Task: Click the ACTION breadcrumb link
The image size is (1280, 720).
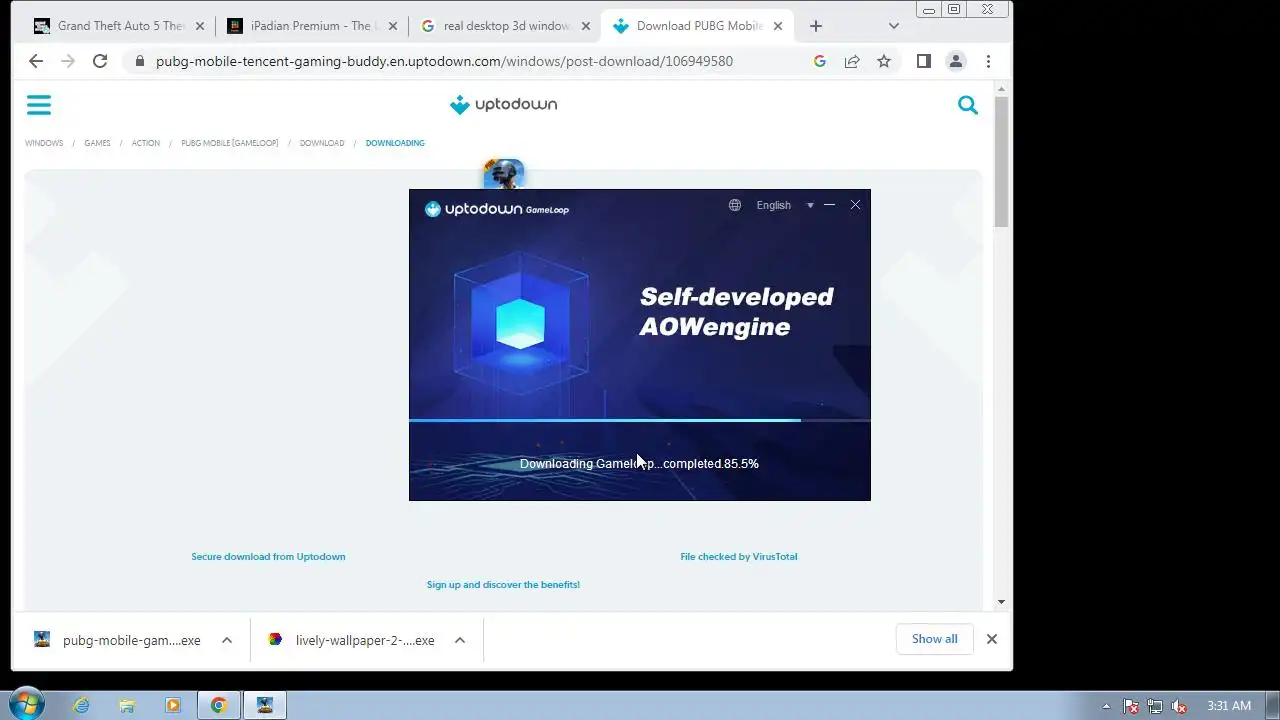Action: 146,143
